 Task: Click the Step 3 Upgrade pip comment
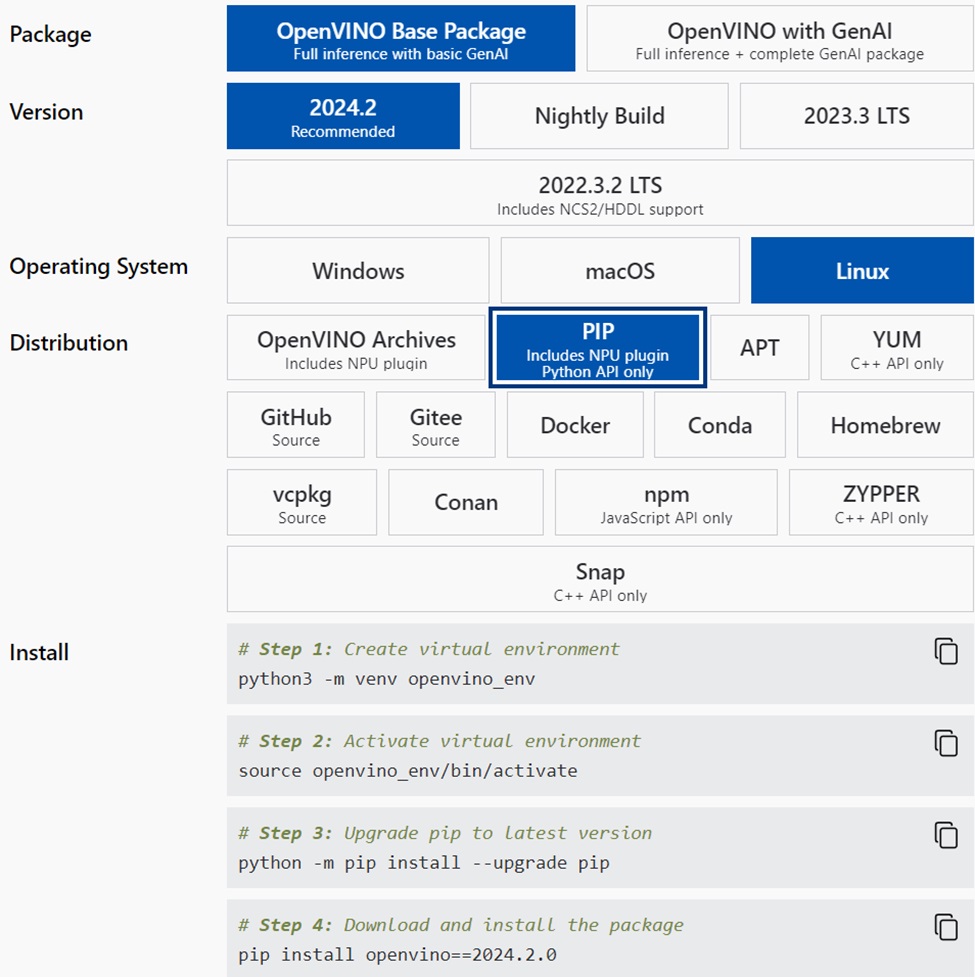coord(445,833)
